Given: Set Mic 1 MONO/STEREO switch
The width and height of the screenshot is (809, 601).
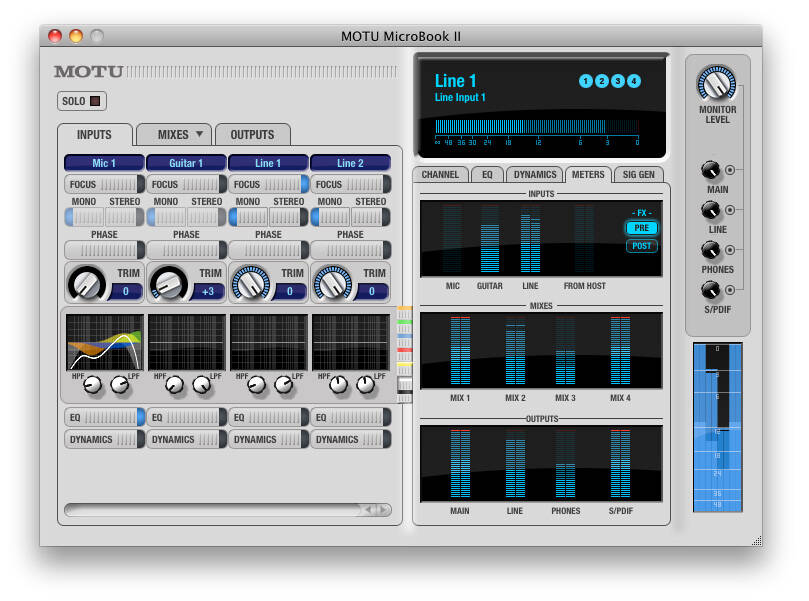Looking at the screenshot, I should [104, 217].
